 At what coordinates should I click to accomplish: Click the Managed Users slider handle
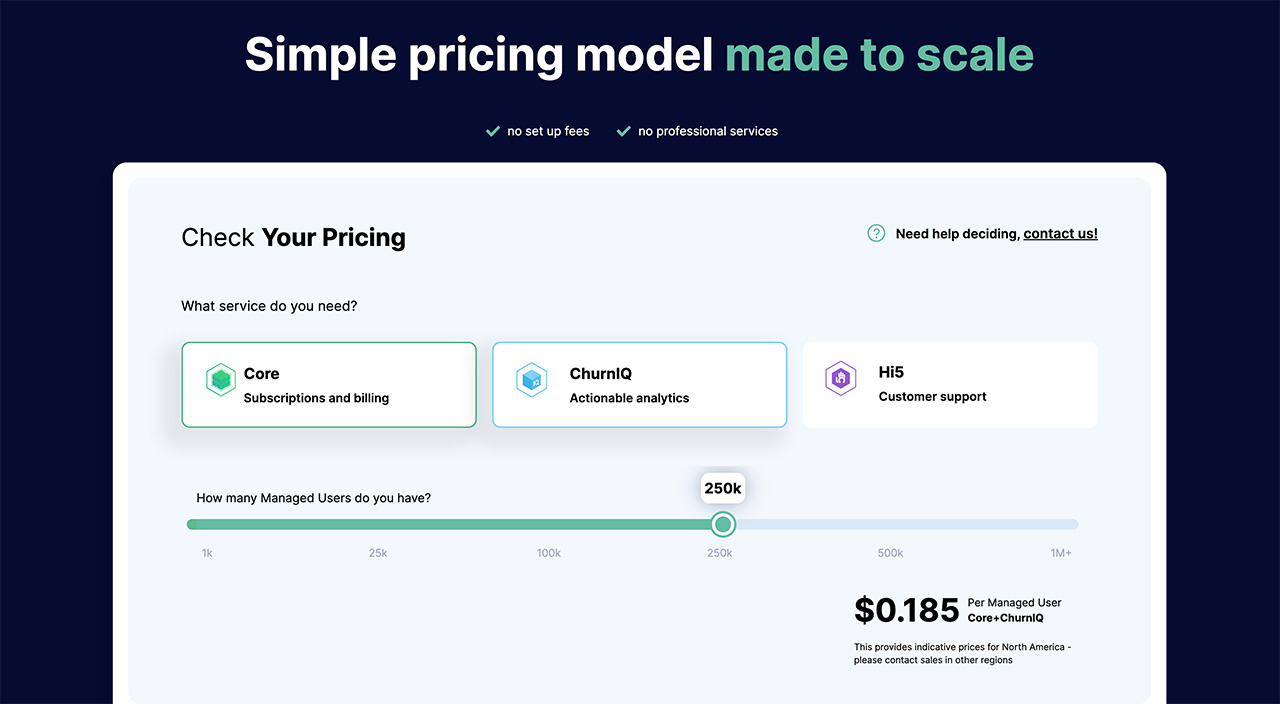point(723,524)
